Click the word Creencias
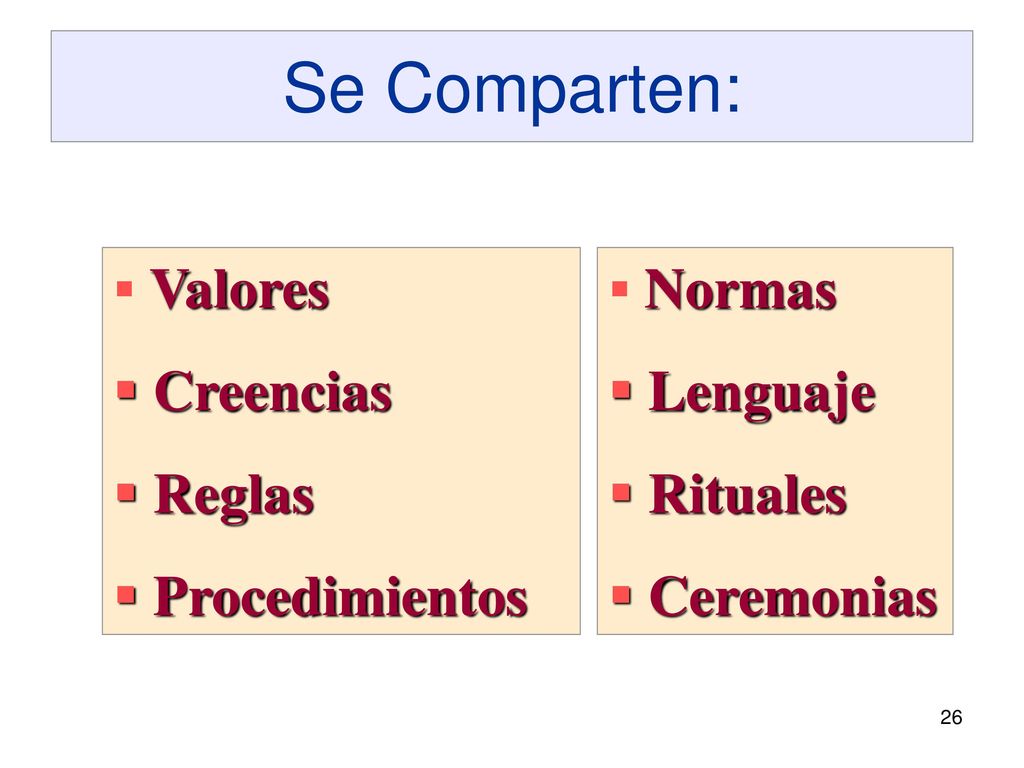Viewport: 1024px width, 768px height. pos(273,392)
